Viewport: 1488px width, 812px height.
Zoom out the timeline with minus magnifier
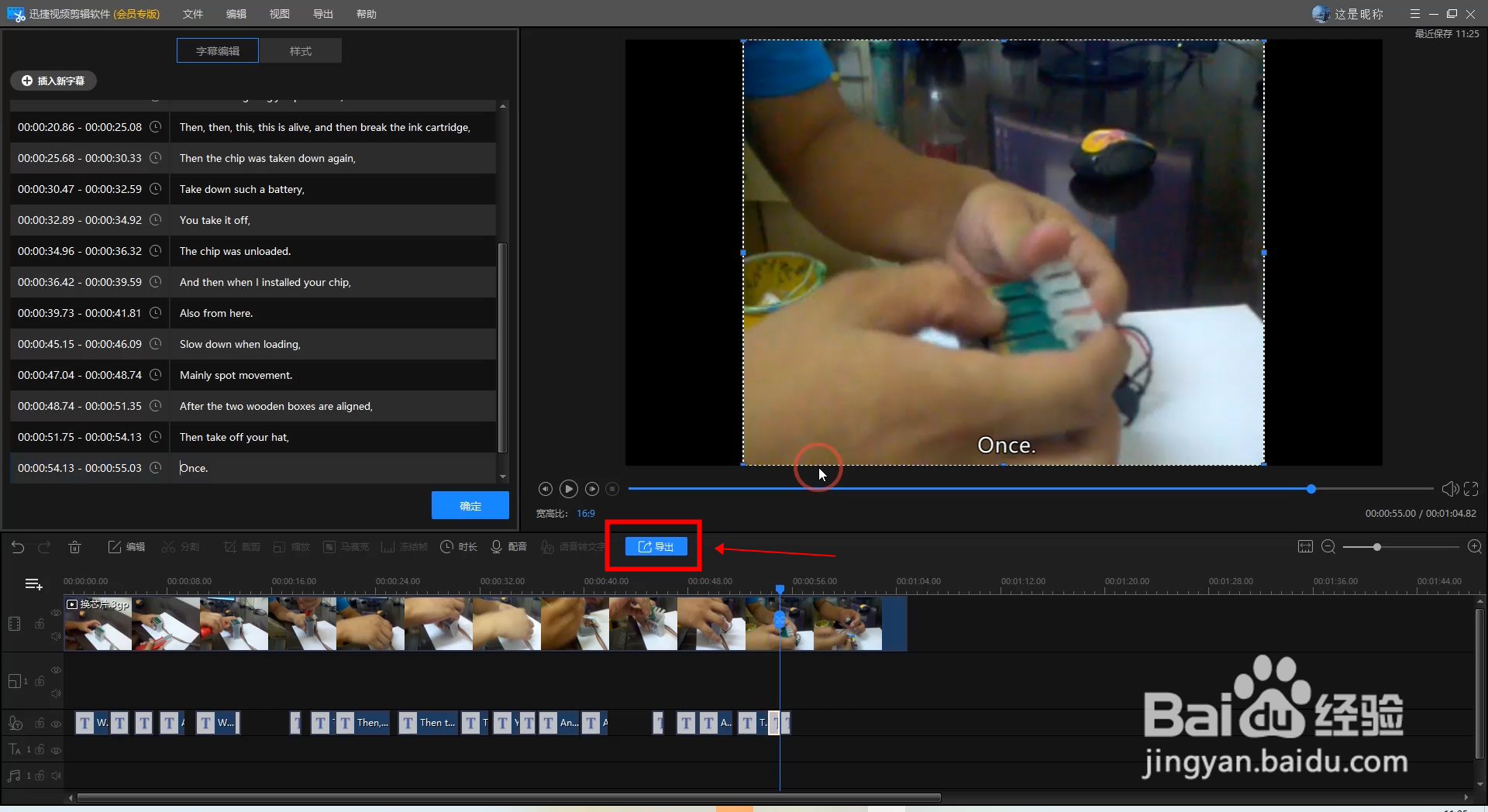pos(1328,547)
